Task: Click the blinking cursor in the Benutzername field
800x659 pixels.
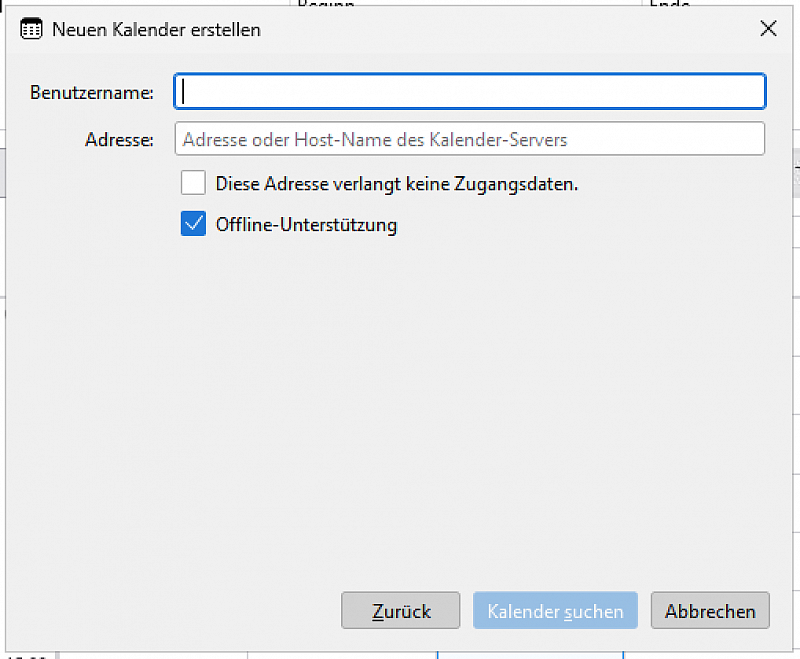Action: 183,92
